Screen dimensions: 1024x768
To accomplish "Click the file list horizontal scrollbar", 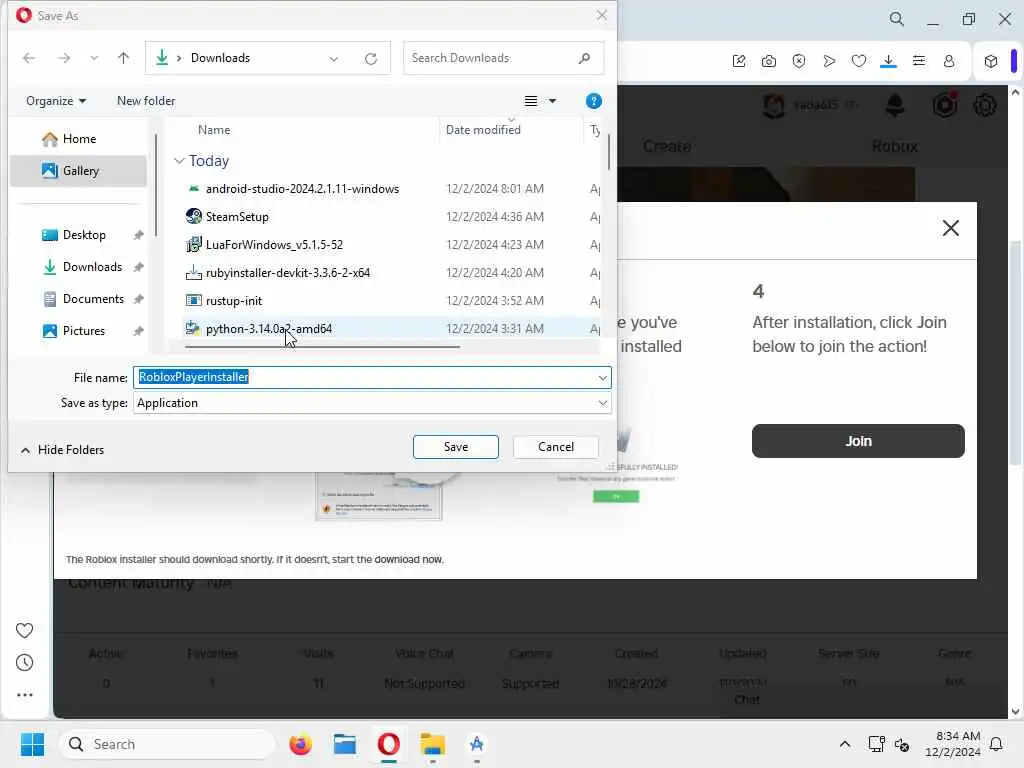I will [323, 347].
